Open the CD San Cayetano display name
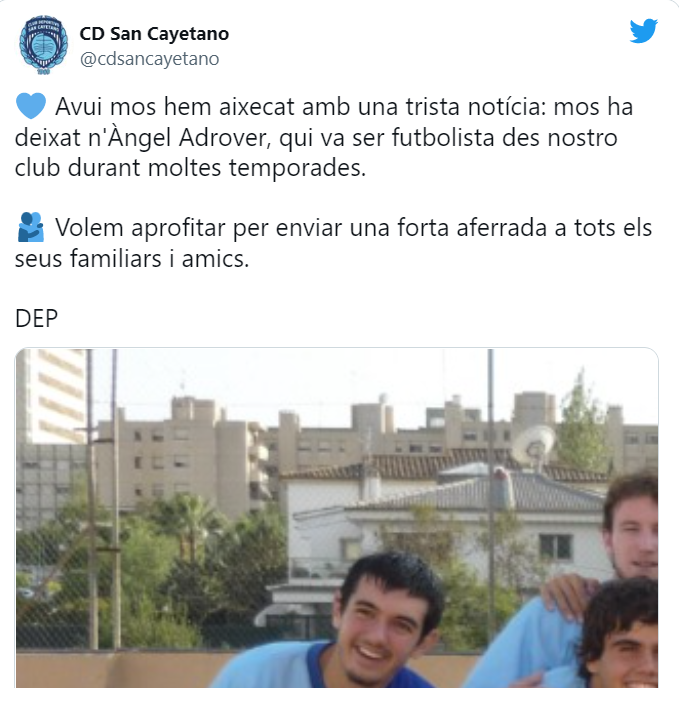This screenshot has height=703, width=693. click(154, 34)
